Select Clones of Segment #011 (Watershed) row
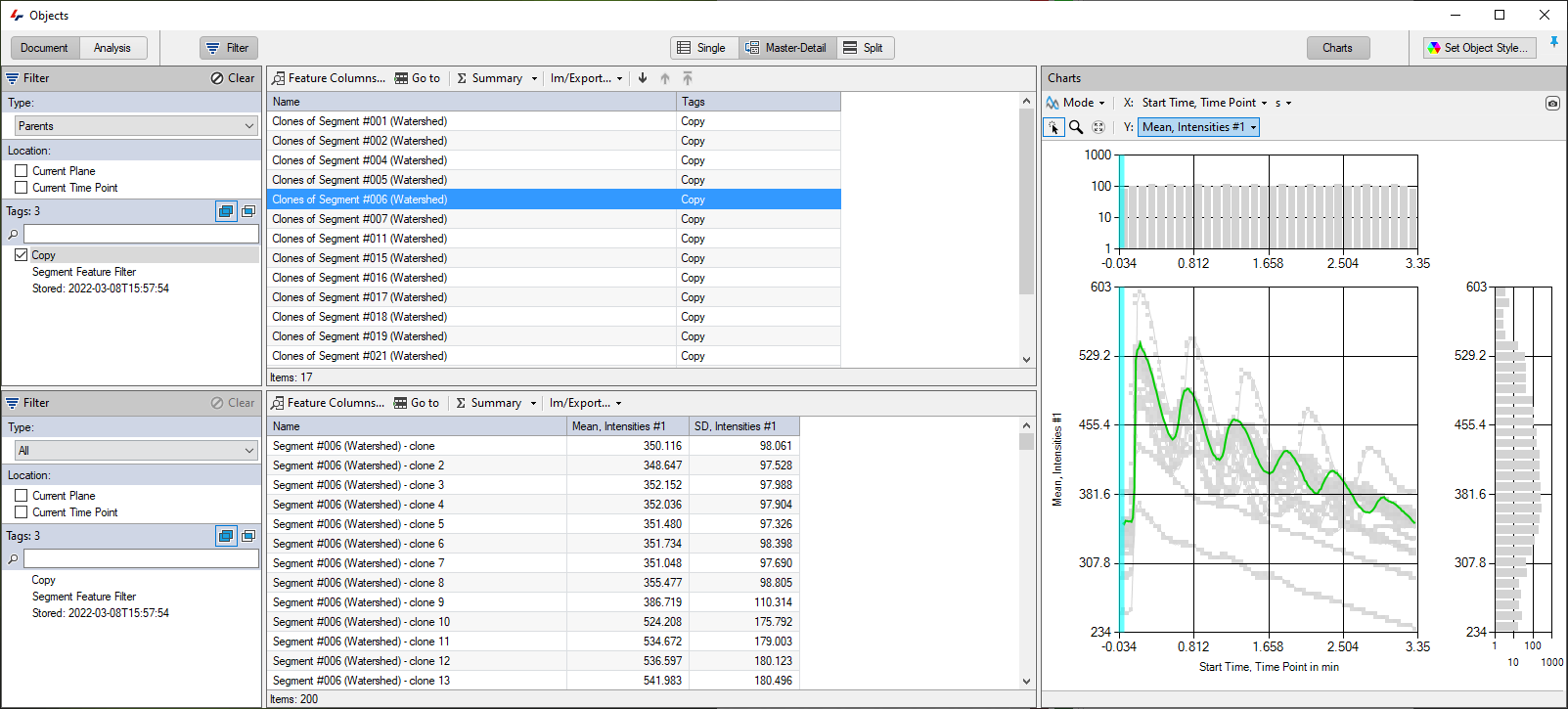The height and width of the screenshot is (709, 1568). (554, 239)
